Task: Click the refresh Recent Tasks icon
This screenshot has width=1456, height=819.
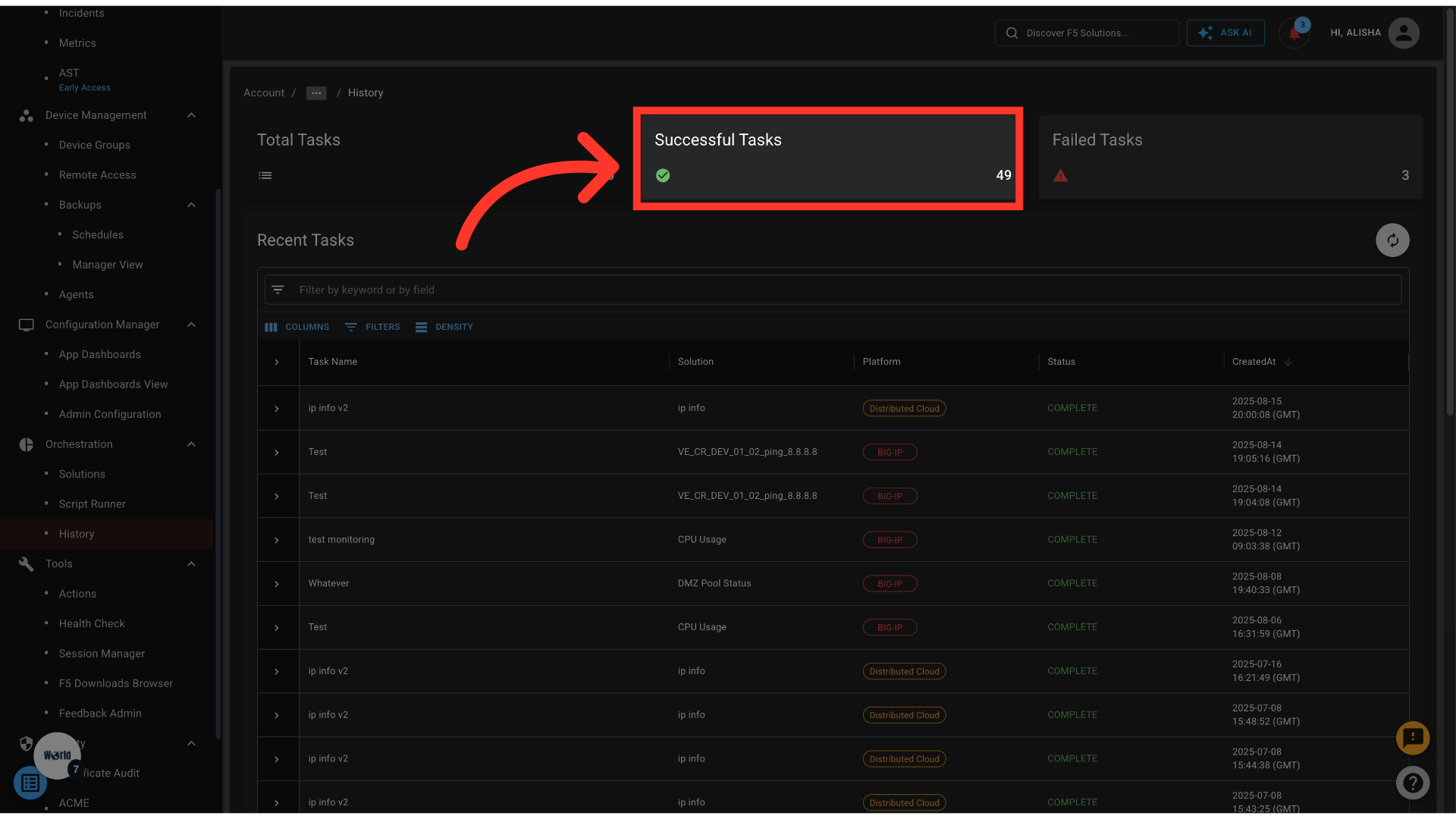Action: coord(1392,240)
